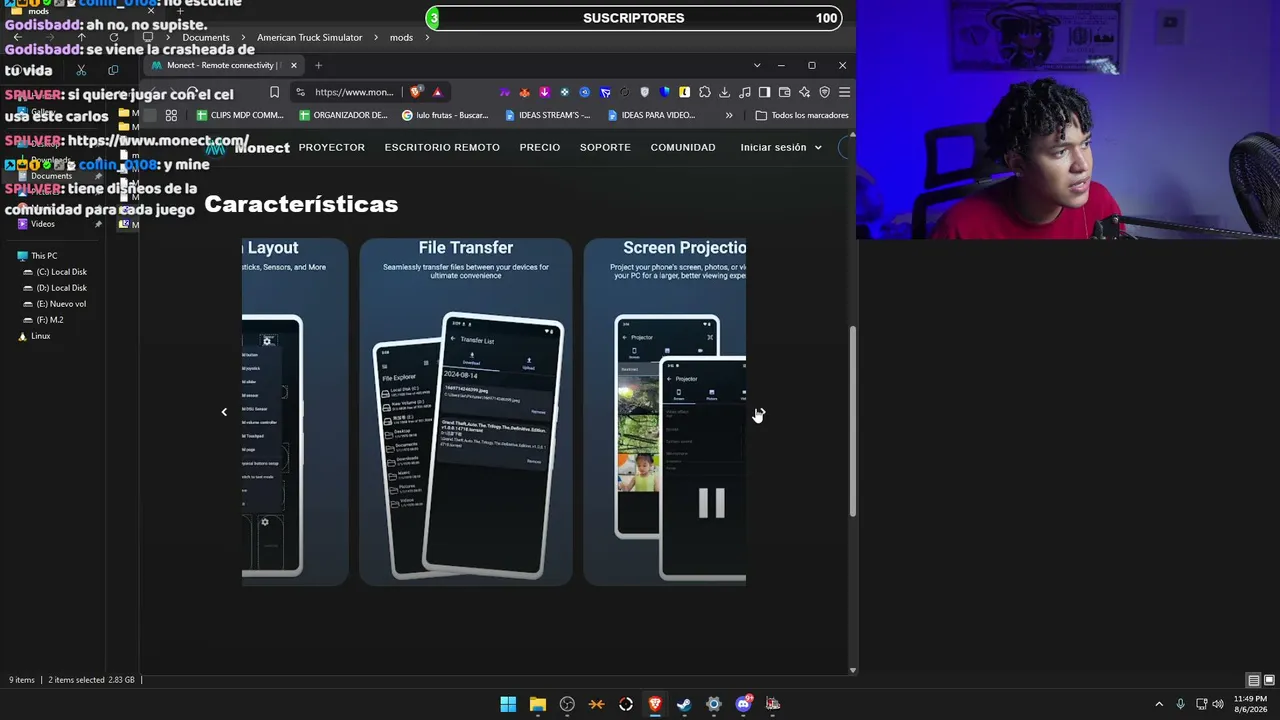Open Brave VPN shield icon
This screenshot has width=1280, height=720.
click(825, 92)
